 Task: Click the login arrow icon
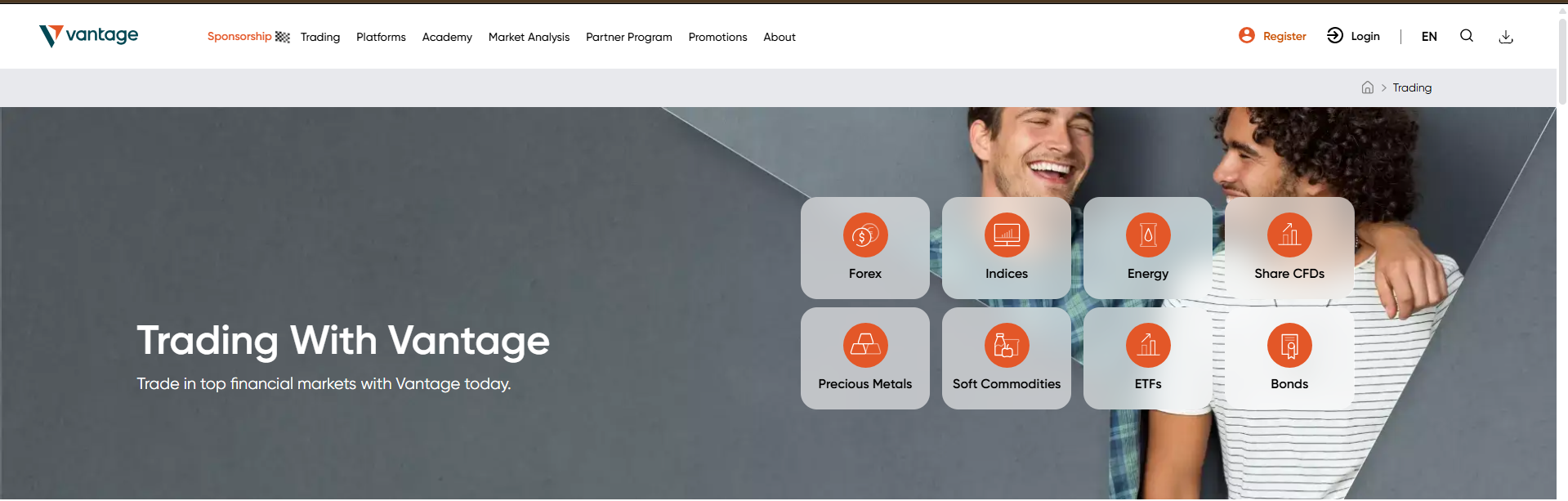tap(1335, 35)
